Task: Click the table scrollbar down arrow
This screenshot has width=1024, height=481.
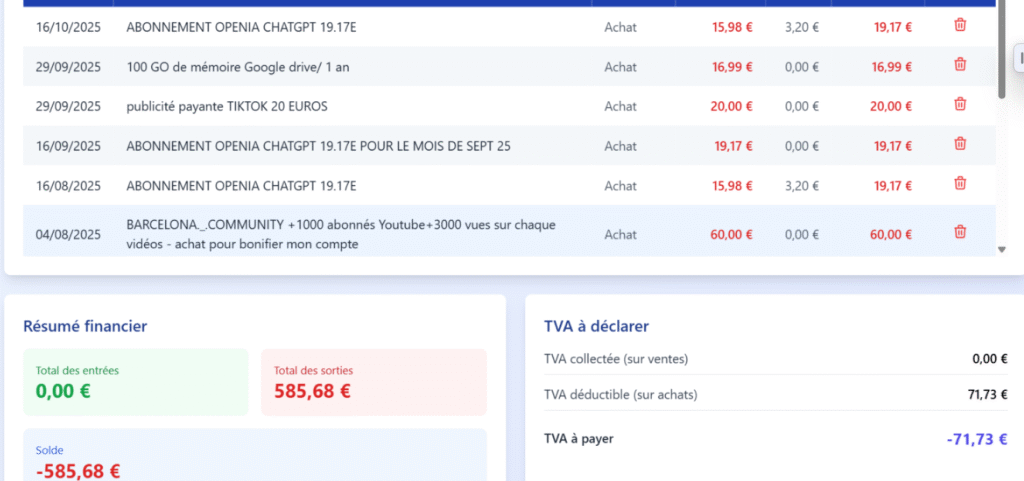Action: (1002, 249)
